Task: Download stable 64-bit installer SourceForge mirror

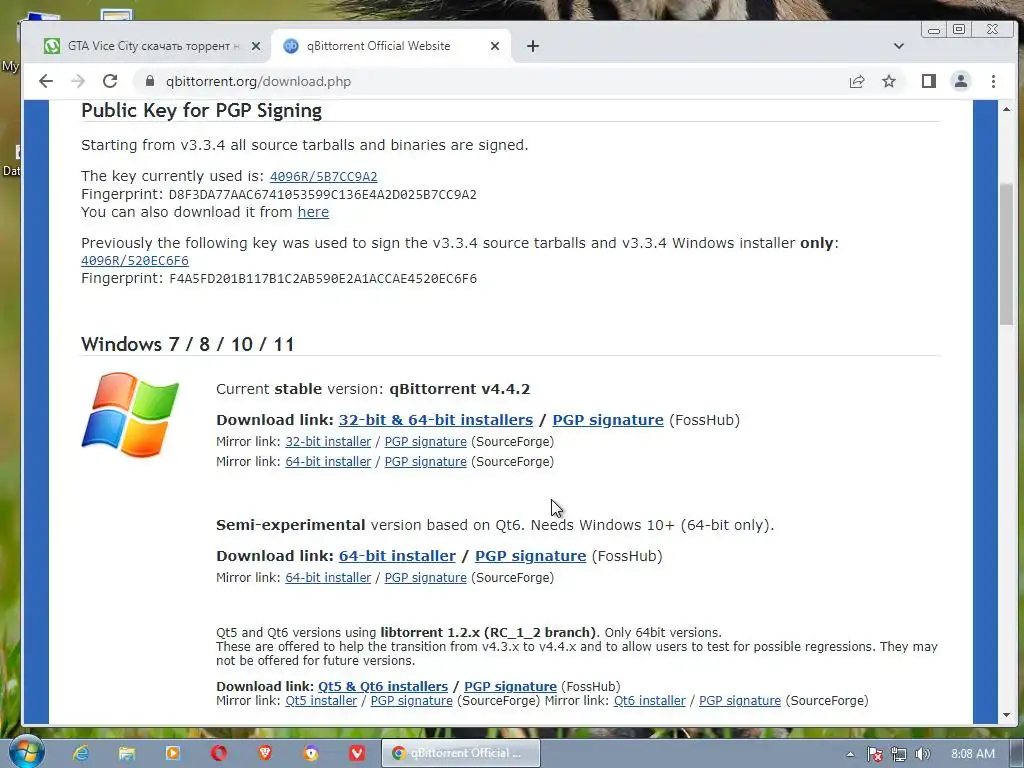Action: [328, 462]
